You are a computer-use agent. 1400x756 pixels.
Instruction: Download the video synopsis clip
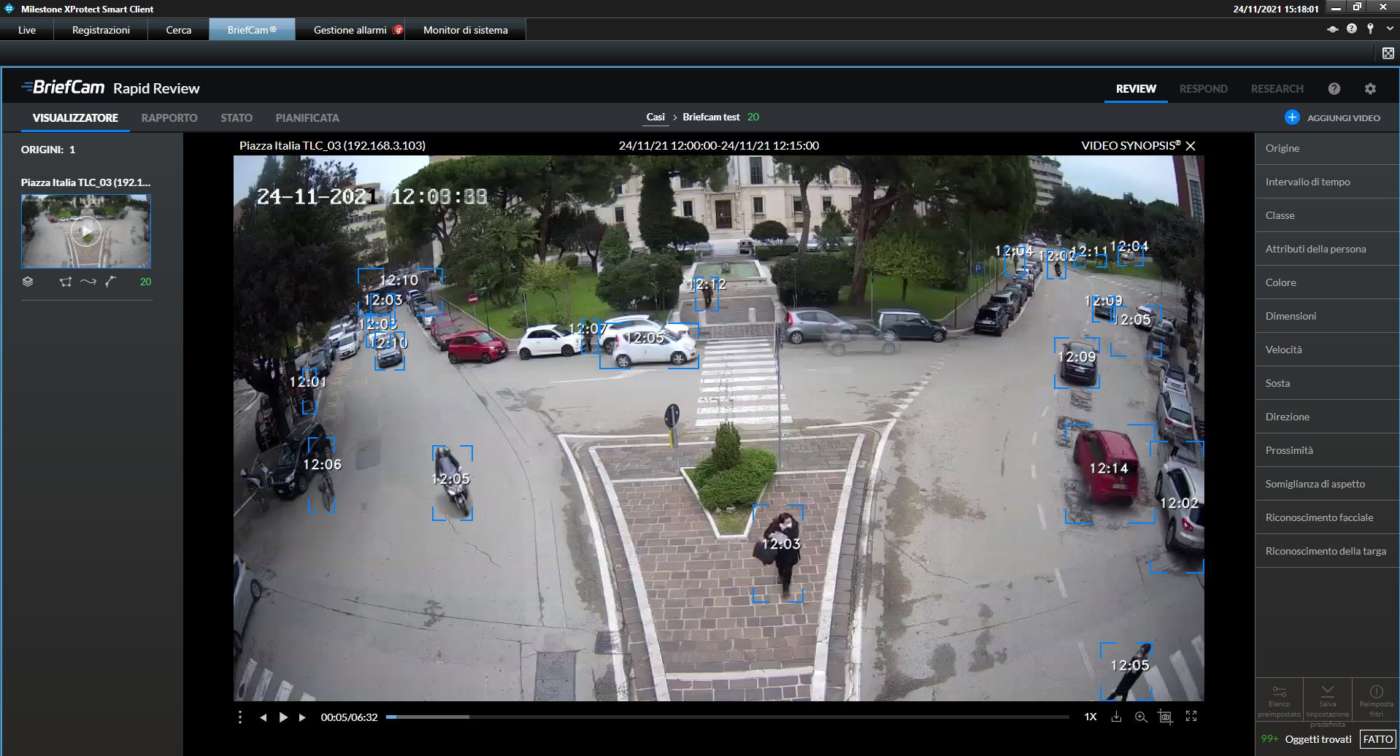1116,717
